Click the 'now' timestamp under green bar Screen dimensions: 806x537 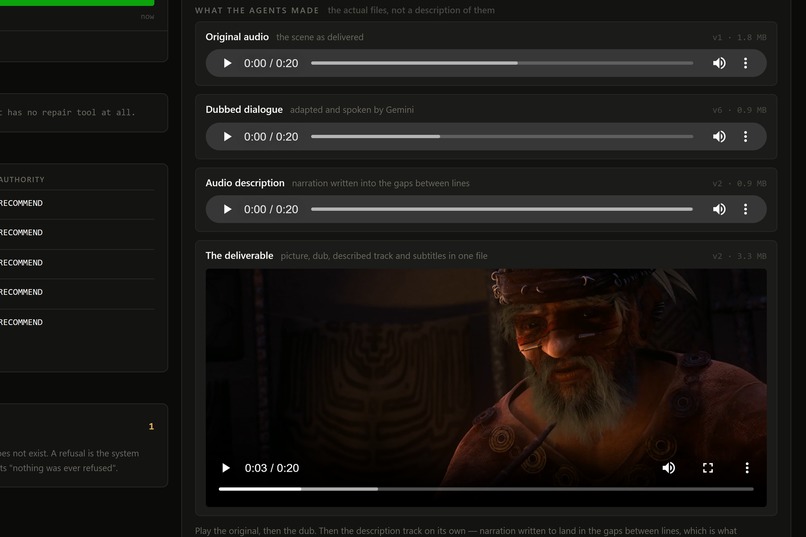[x=147, y=16]
